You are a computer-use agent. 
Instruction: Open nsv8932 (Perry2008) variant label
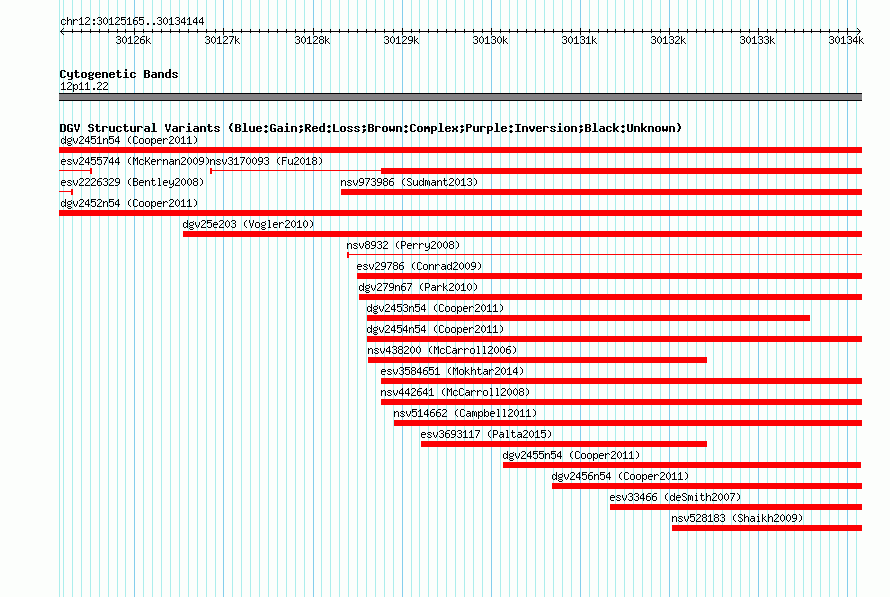point(403,245)
